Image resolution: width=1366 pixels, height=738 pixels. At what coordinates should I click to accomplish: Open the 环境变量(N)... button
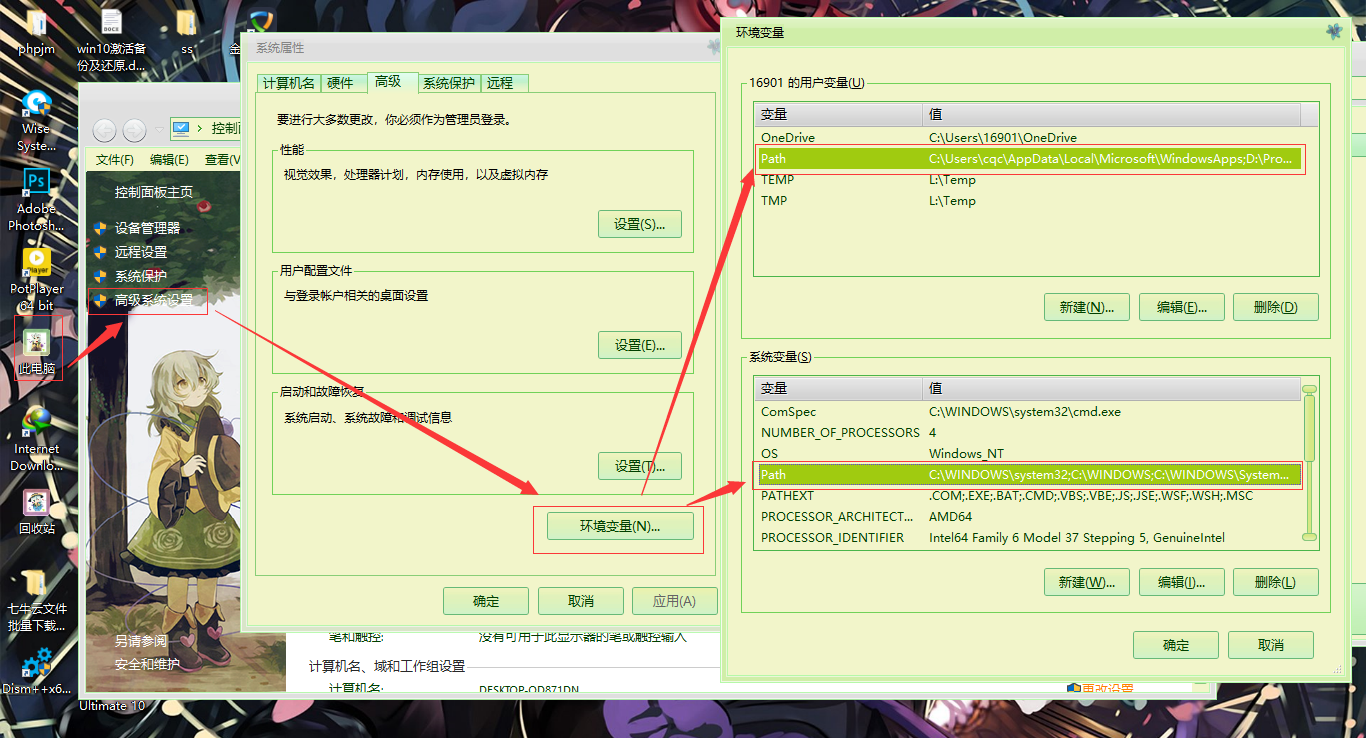click(620, 526)
